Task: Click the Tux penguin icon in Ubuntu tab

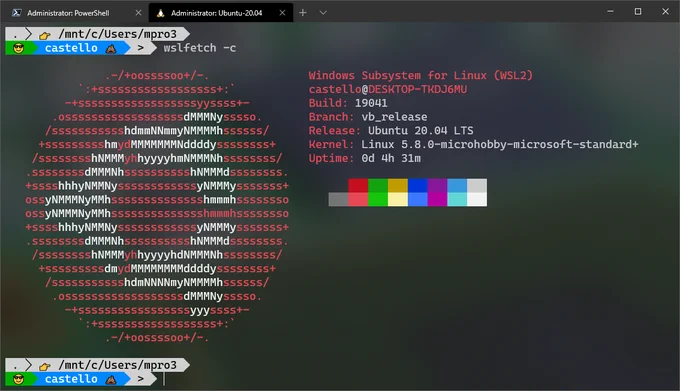Action: [x=160, y=13]
